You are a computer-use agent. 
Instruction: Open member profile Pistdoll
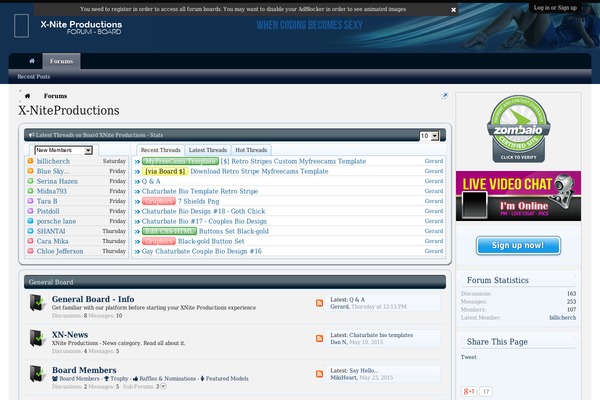pos(48,211)
